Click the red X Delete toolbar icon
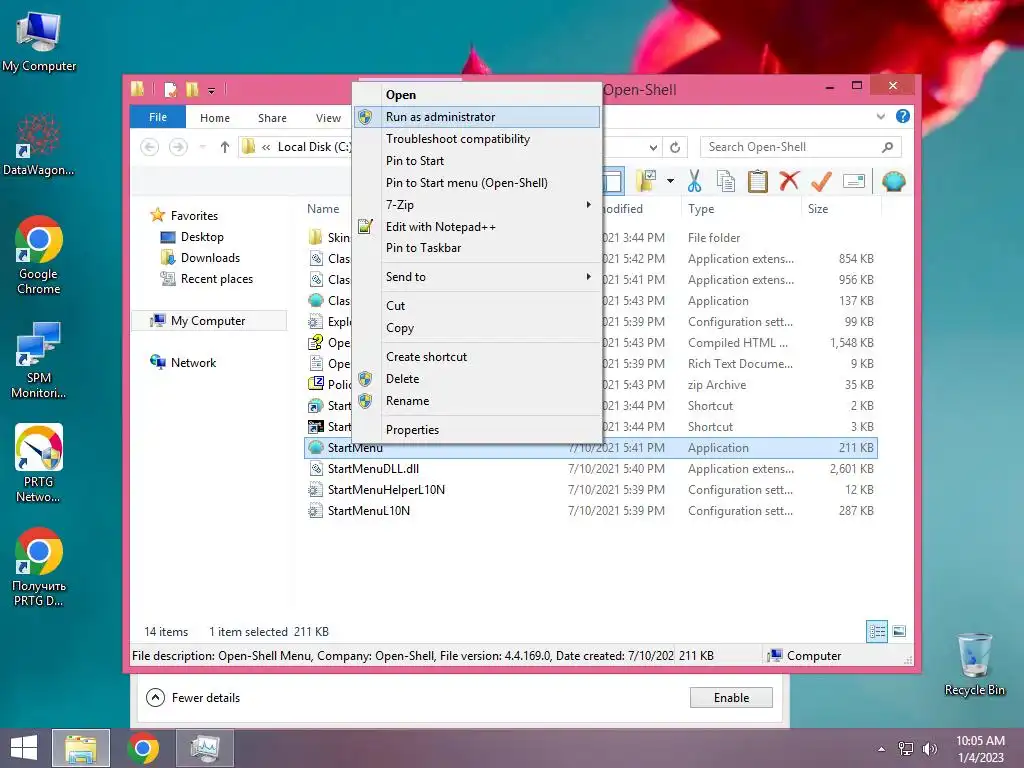1024x768 pixels. pos(789,180)
